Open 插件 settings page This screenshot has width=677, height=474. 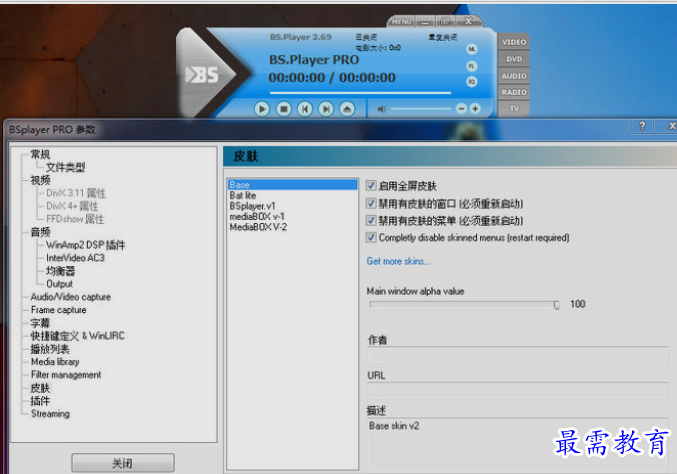(40, 401)
